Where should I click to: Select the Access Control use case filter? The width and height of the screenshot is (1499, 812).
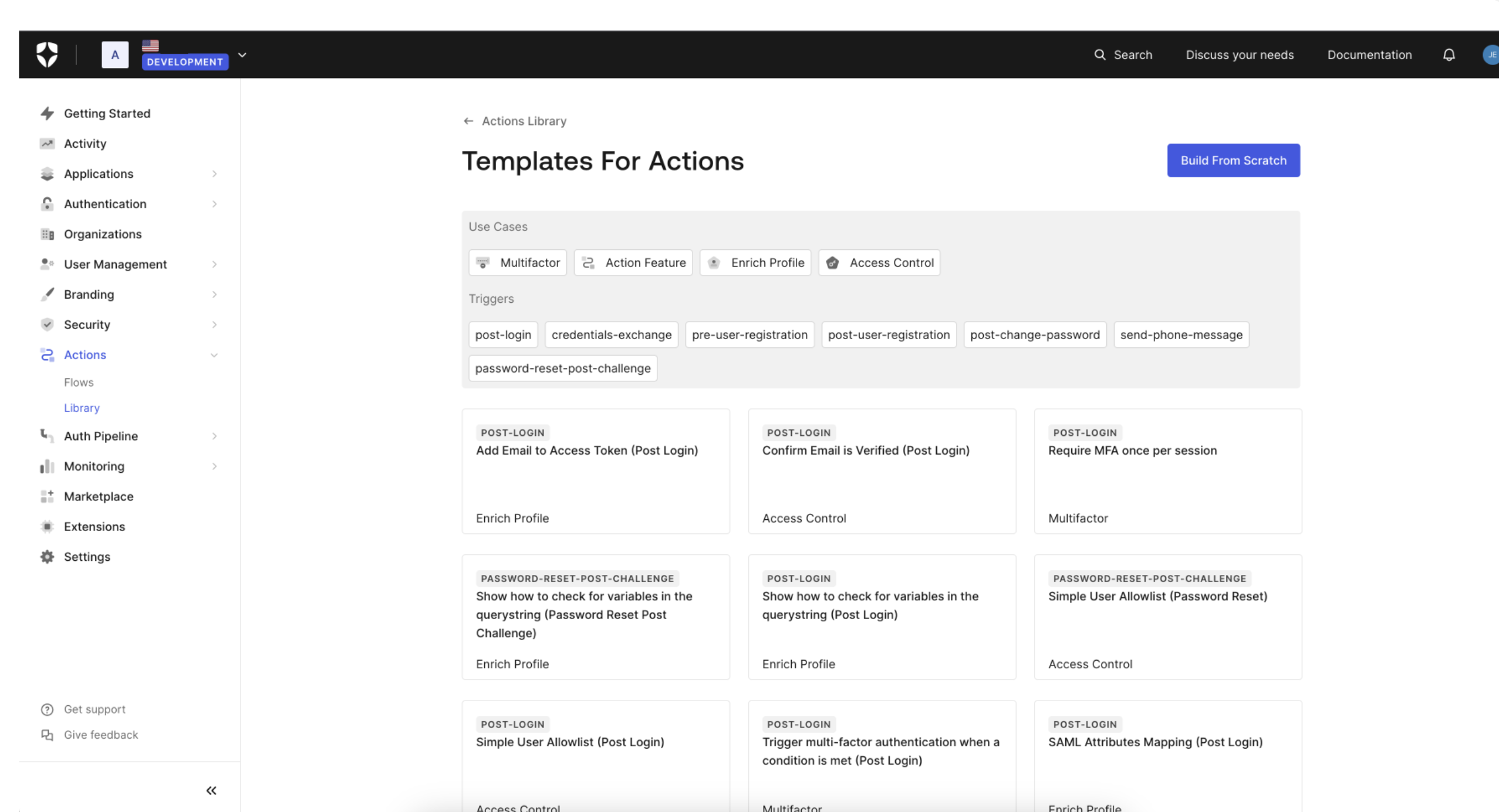(x=881, y=262)
